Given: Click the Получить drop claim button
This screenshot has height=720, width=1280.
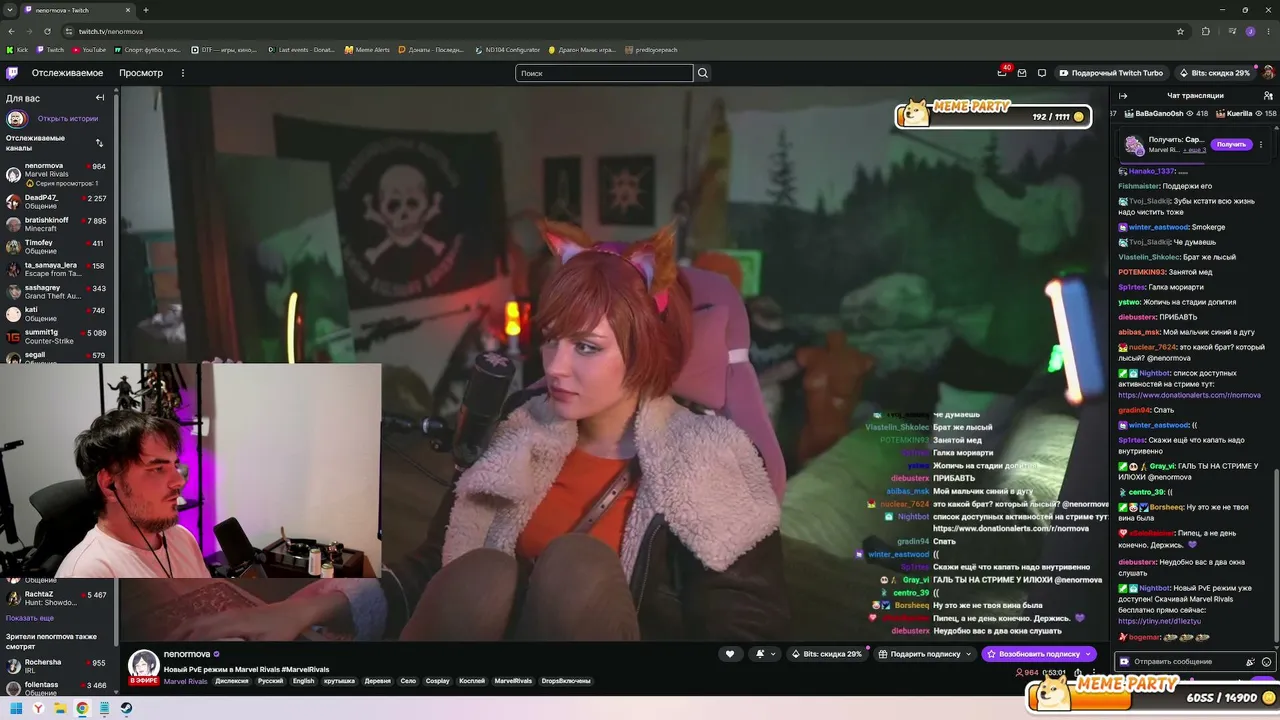Looking at the screenshot, I should pos(1231,144).
